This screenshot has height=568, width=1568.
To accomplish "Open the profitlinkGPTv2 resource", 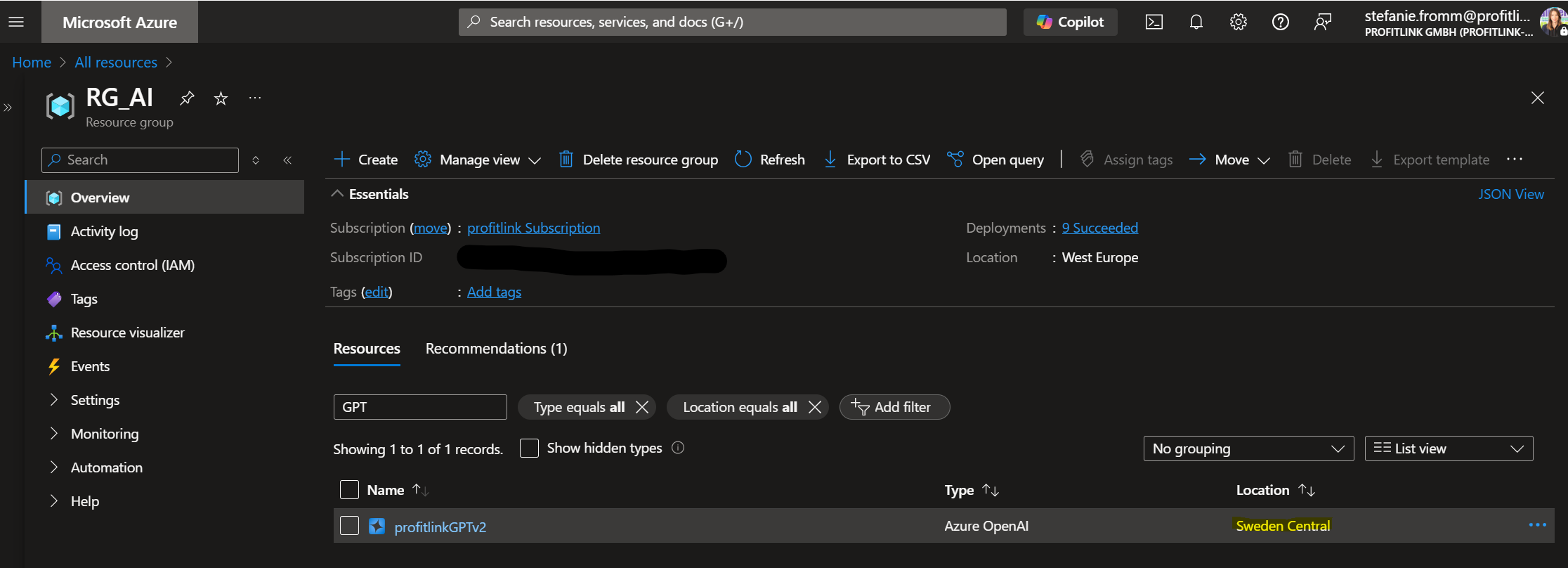I will click(x=440, y=527).
